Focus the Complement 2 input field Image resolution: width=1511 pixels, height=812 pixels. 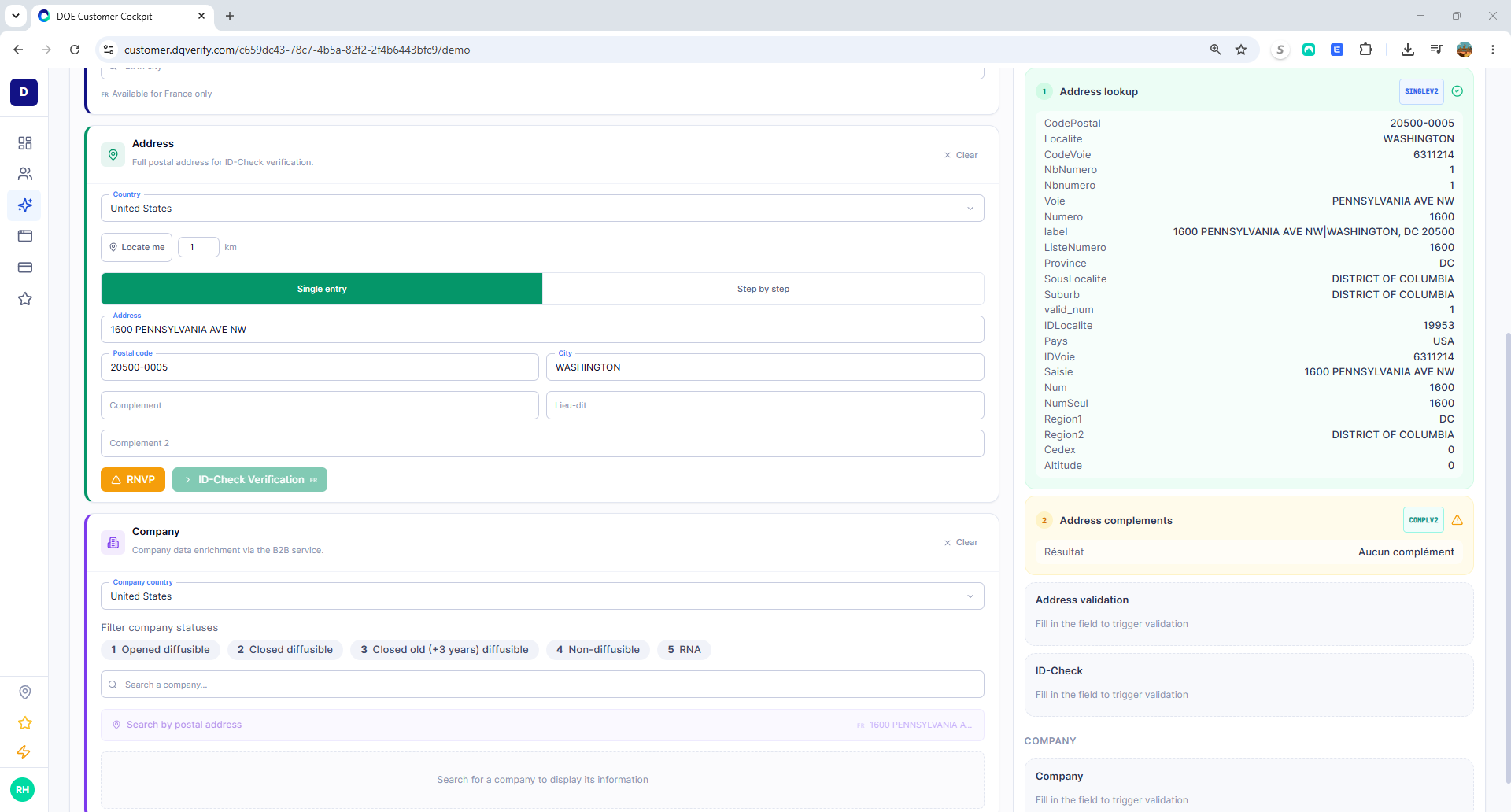542,443
